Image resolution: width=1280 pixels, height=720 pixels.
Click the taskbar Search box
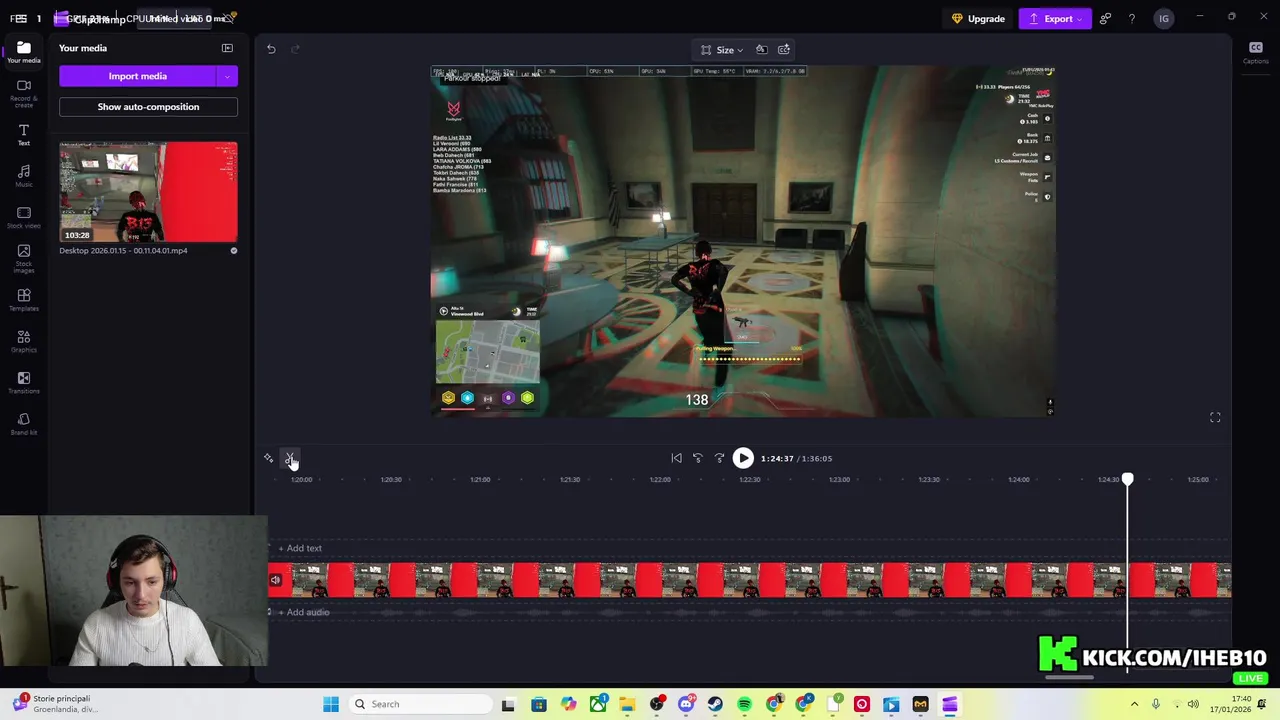click(x=418, y=705)
